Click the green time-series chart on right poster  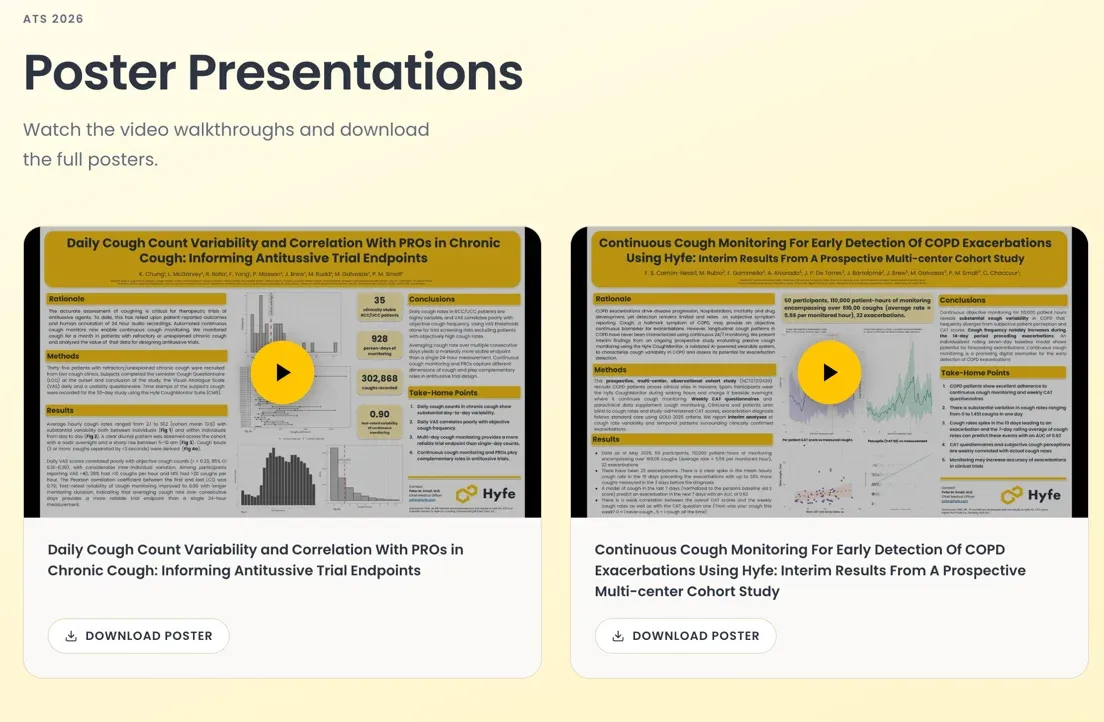[897, 384]
